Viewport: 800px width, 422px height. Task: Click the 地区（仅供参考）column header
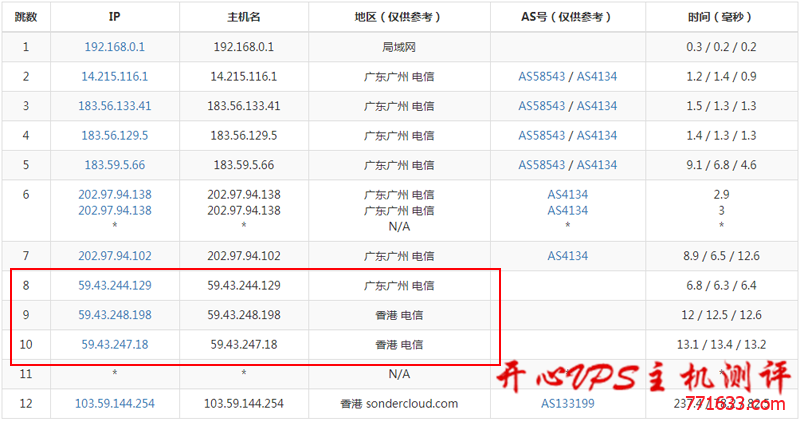[399, 17]
